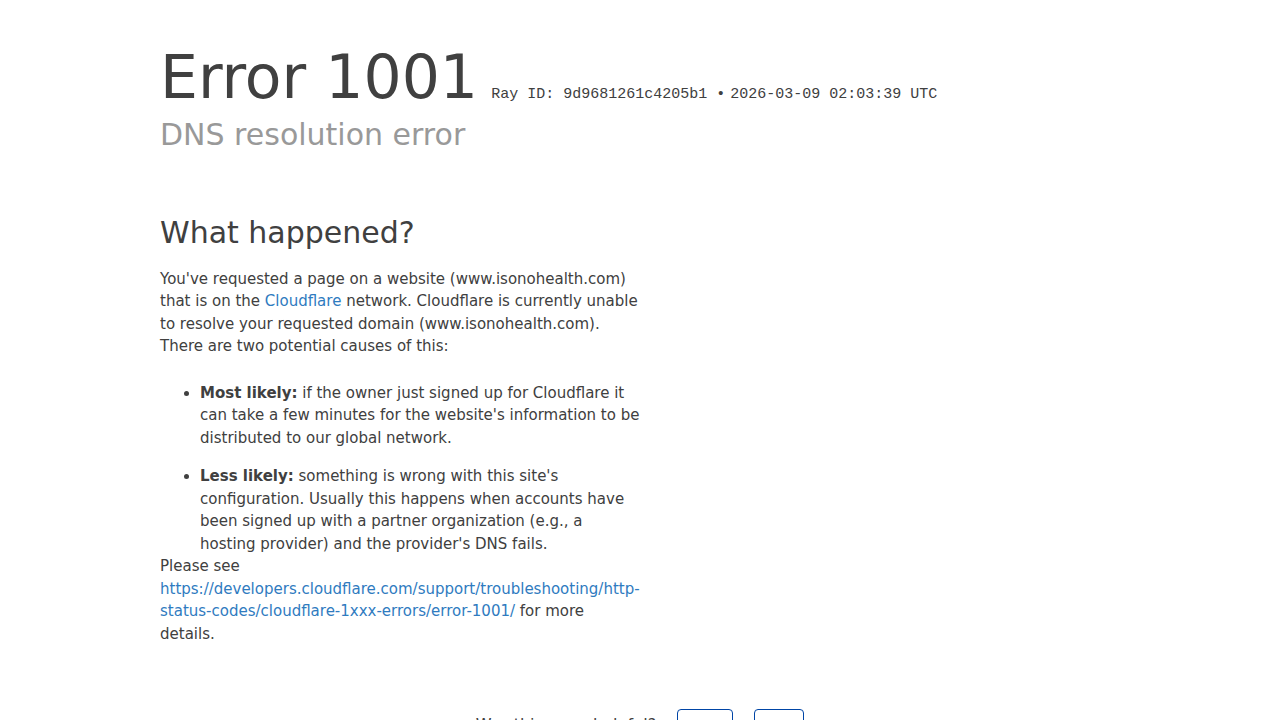
Task: Click the bullet dot separating Ray ID and date
Action: [720, 94]
